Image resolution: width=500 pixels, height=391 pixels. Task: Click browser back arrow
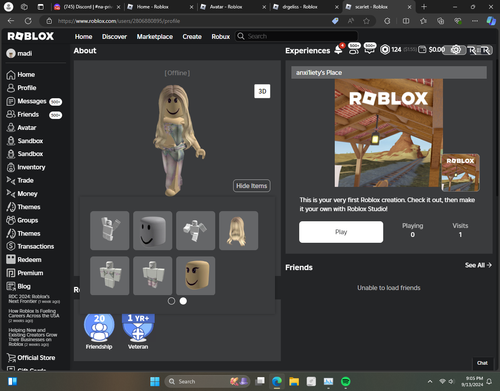click(11, 21)
